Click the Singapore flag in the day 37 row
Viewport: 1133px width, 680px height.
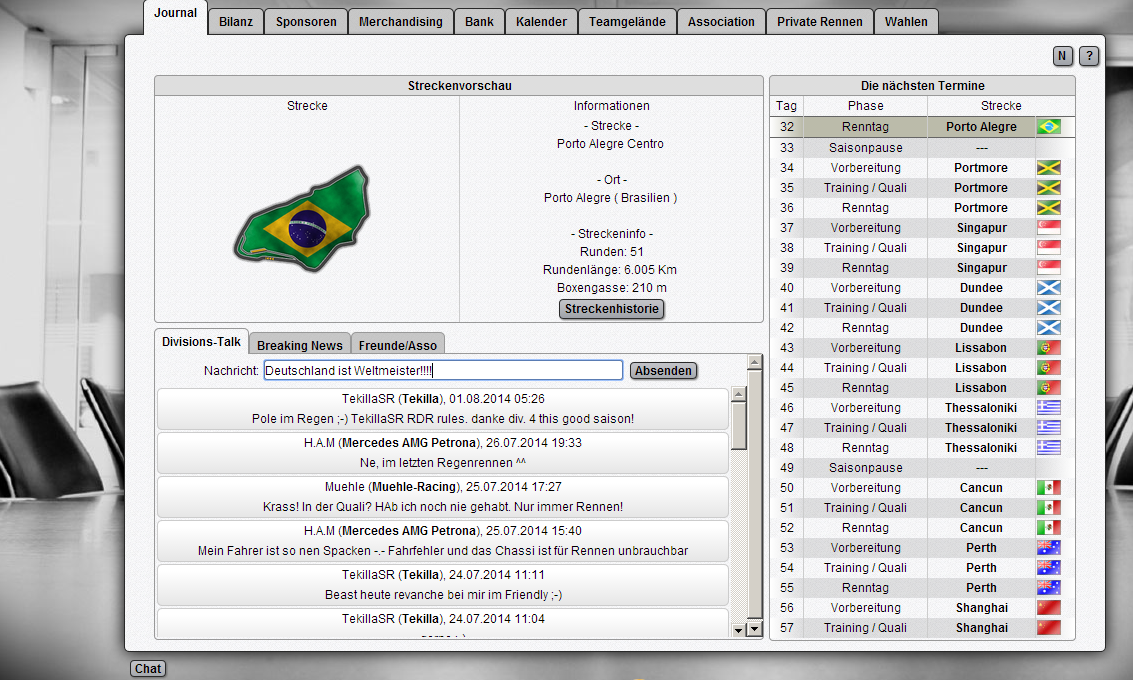point(1049,228)
